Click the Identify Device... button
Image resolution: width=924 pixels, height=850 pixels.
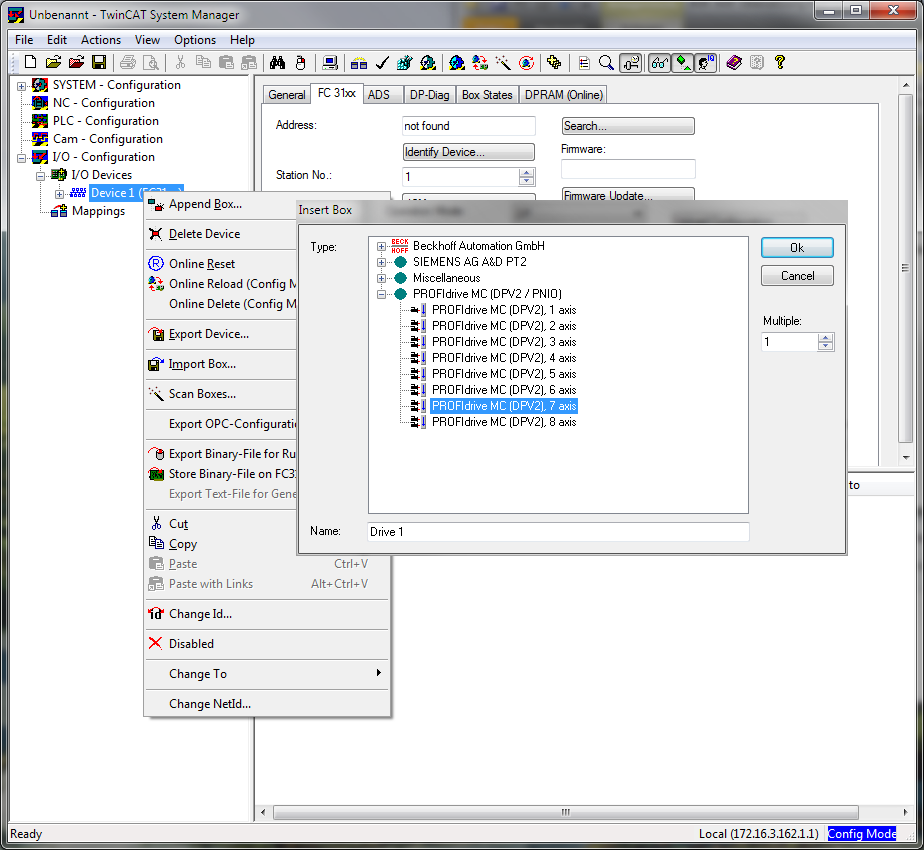(468, 152)
